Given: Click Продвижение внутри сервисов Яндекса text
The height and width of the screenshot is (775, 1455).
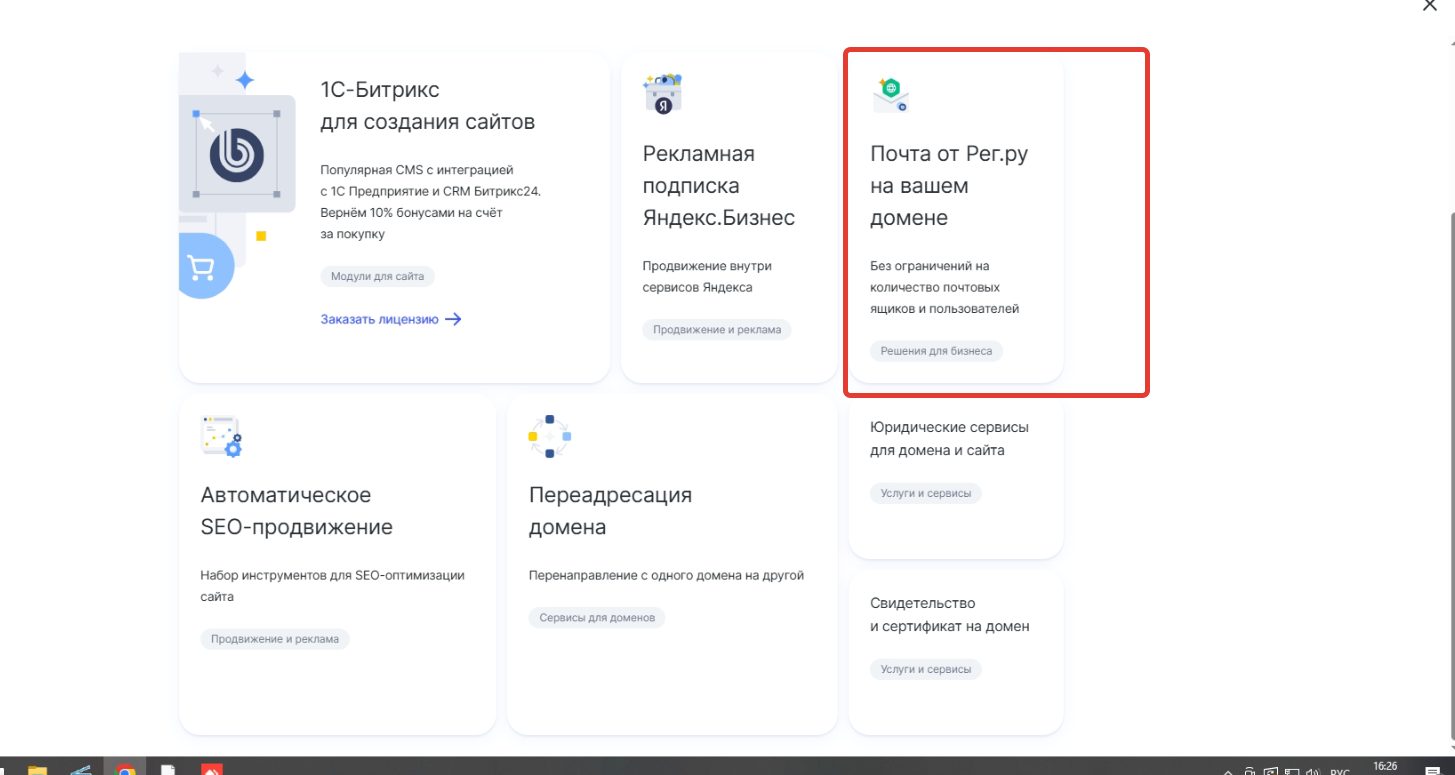Looking at the screenshot, I should (x=707, y=276).
